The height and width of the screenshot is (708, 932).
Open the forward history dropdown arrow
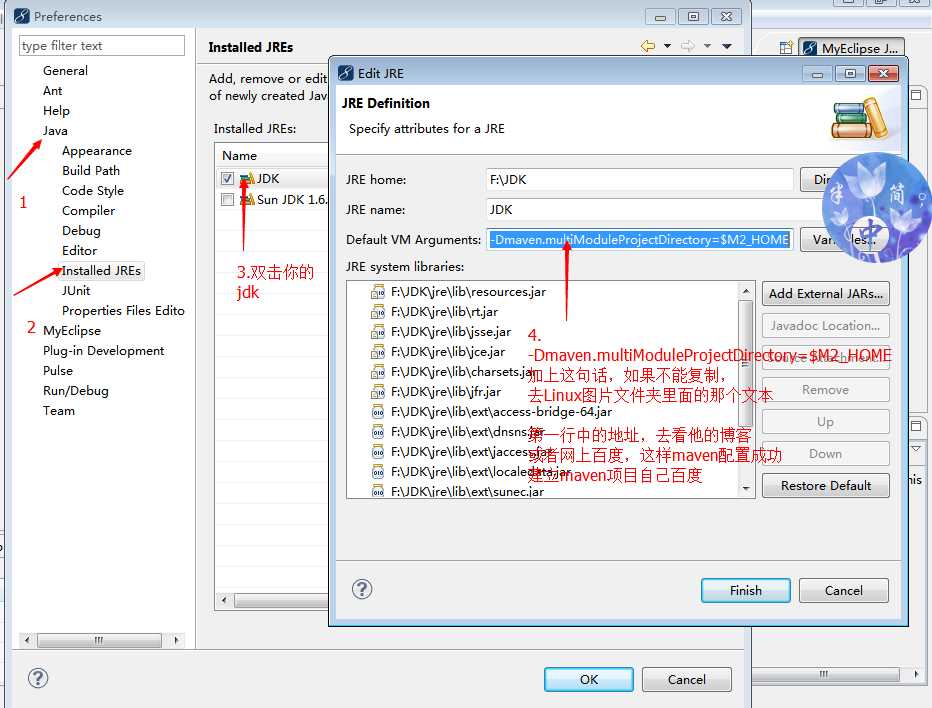pyautogui.click(x=707, y=46)
